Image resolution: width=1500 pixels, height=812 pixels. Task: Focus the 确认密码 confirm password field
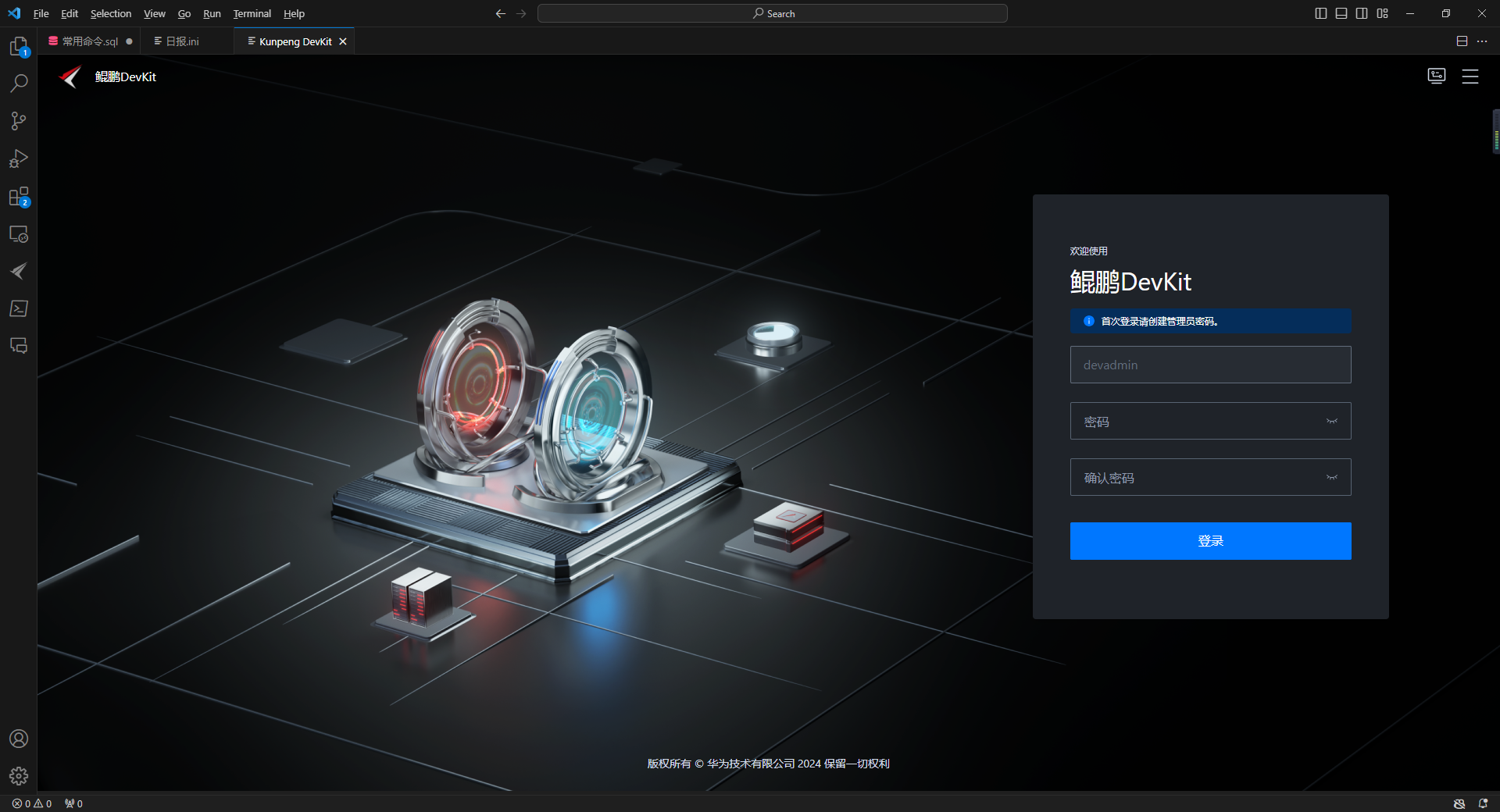pos(1211,477)
